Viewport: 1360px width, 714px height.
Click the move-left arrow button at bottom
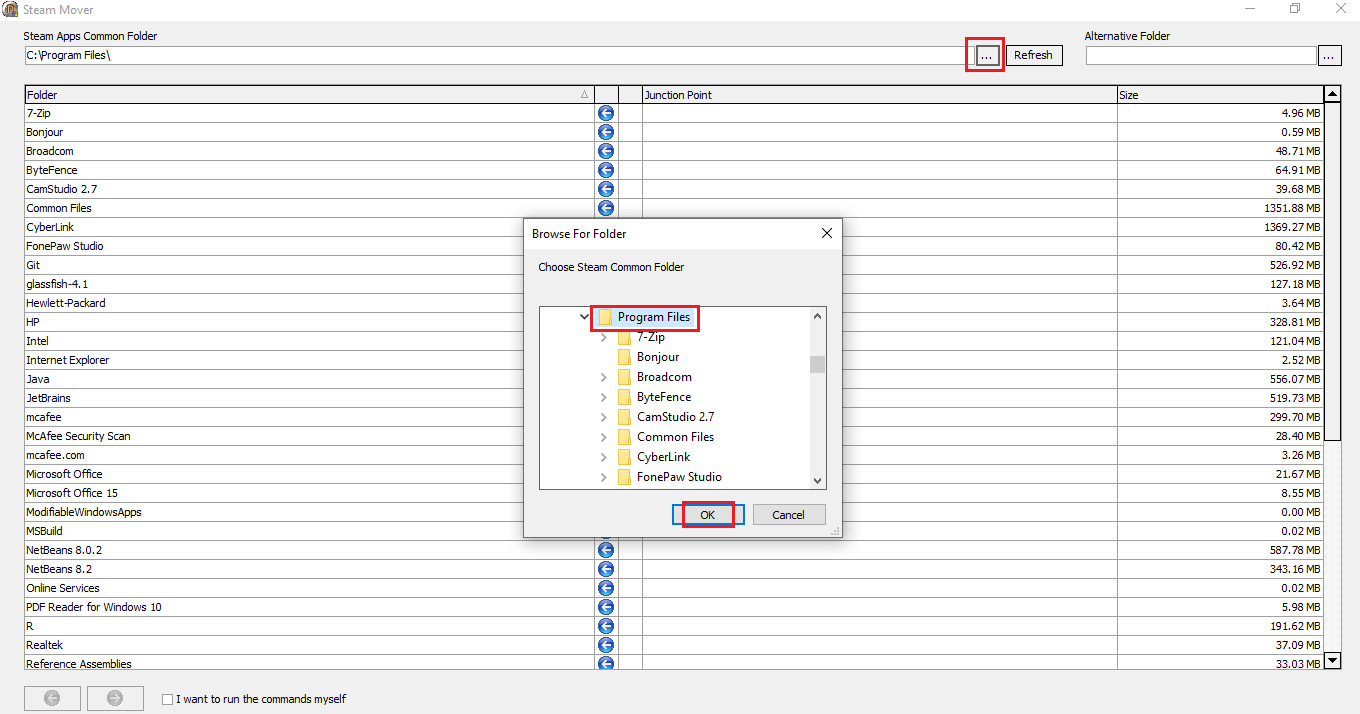[x=52, y=698]
